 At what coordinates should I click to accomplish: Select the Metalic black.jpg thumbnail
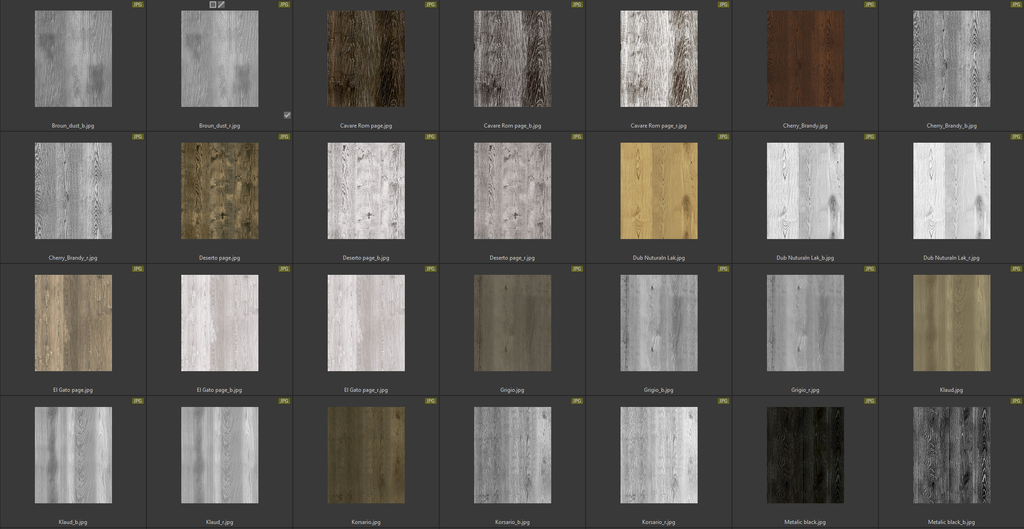coord(805,455)
